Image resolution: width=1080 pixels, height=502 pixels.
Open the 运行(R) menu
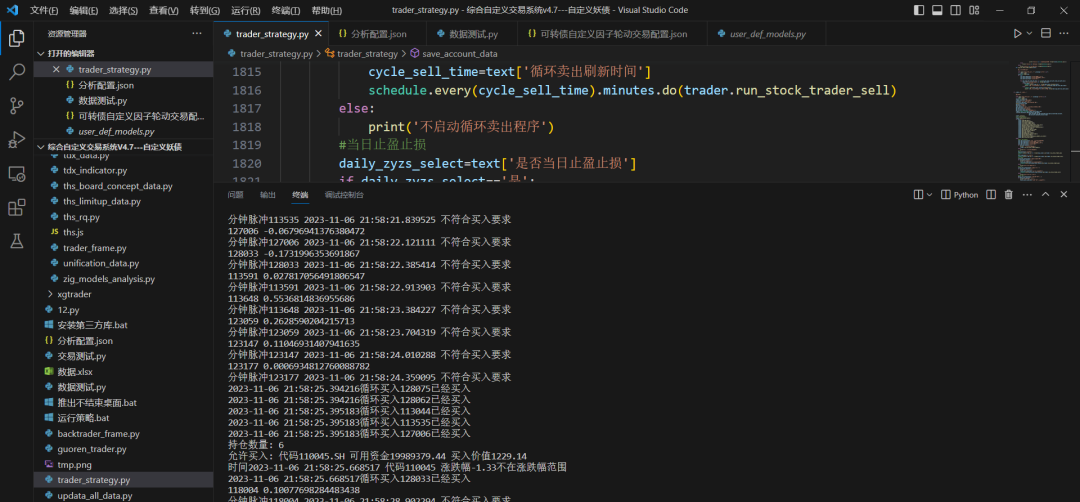coord(245,10)
